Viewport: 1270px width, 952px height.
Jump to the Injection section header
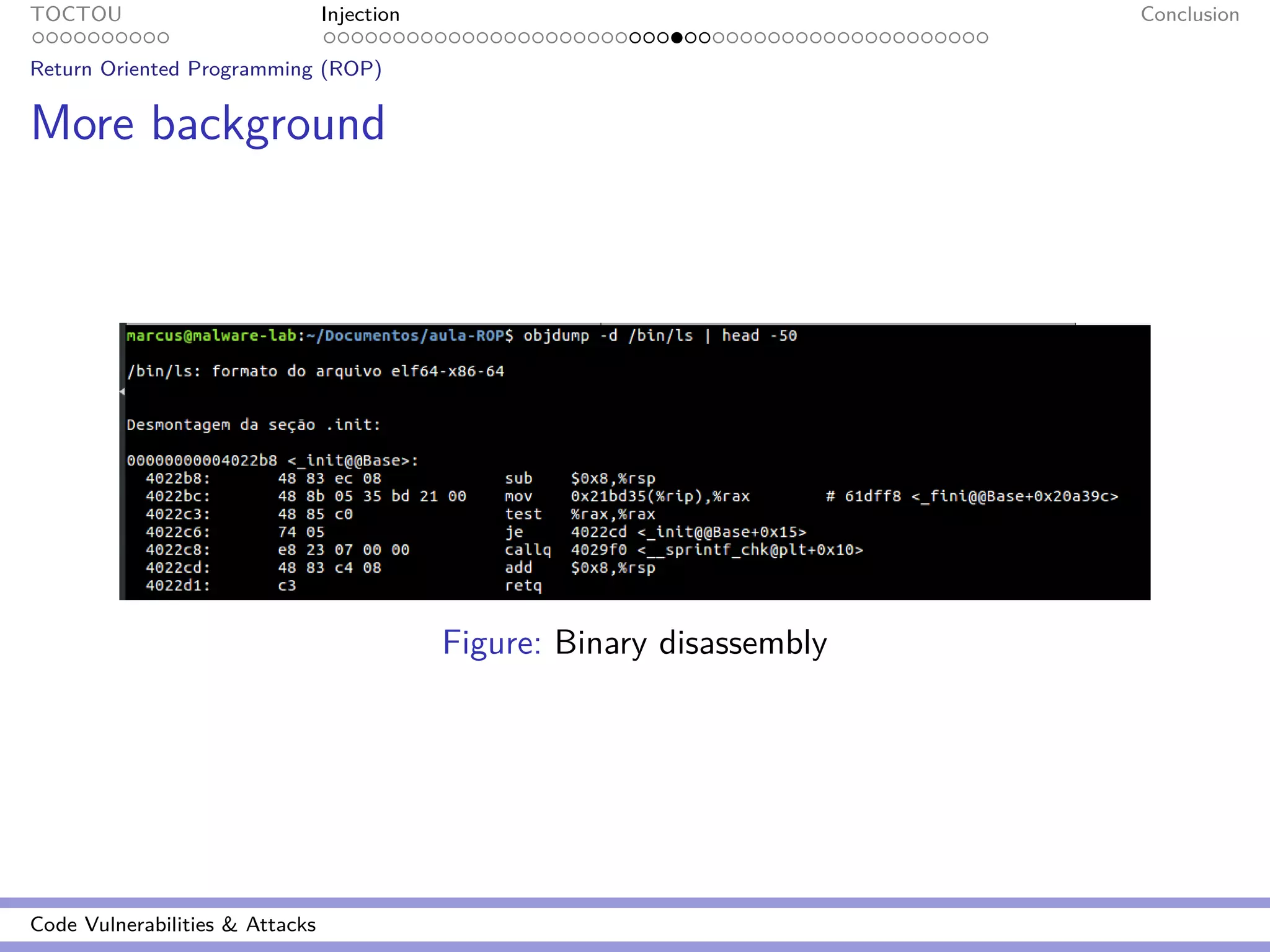[x=360, y=14]
